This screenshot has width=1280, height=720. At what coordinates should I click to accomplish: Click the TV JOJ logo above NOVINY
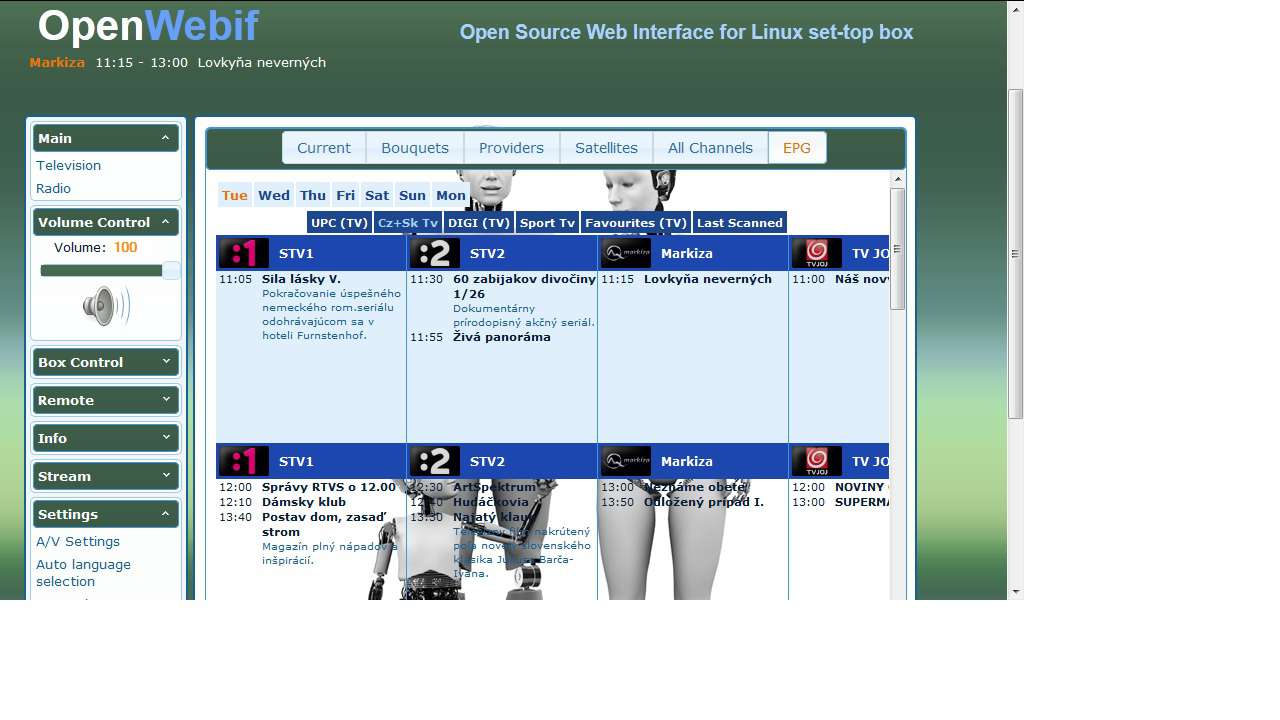point(817,461)
